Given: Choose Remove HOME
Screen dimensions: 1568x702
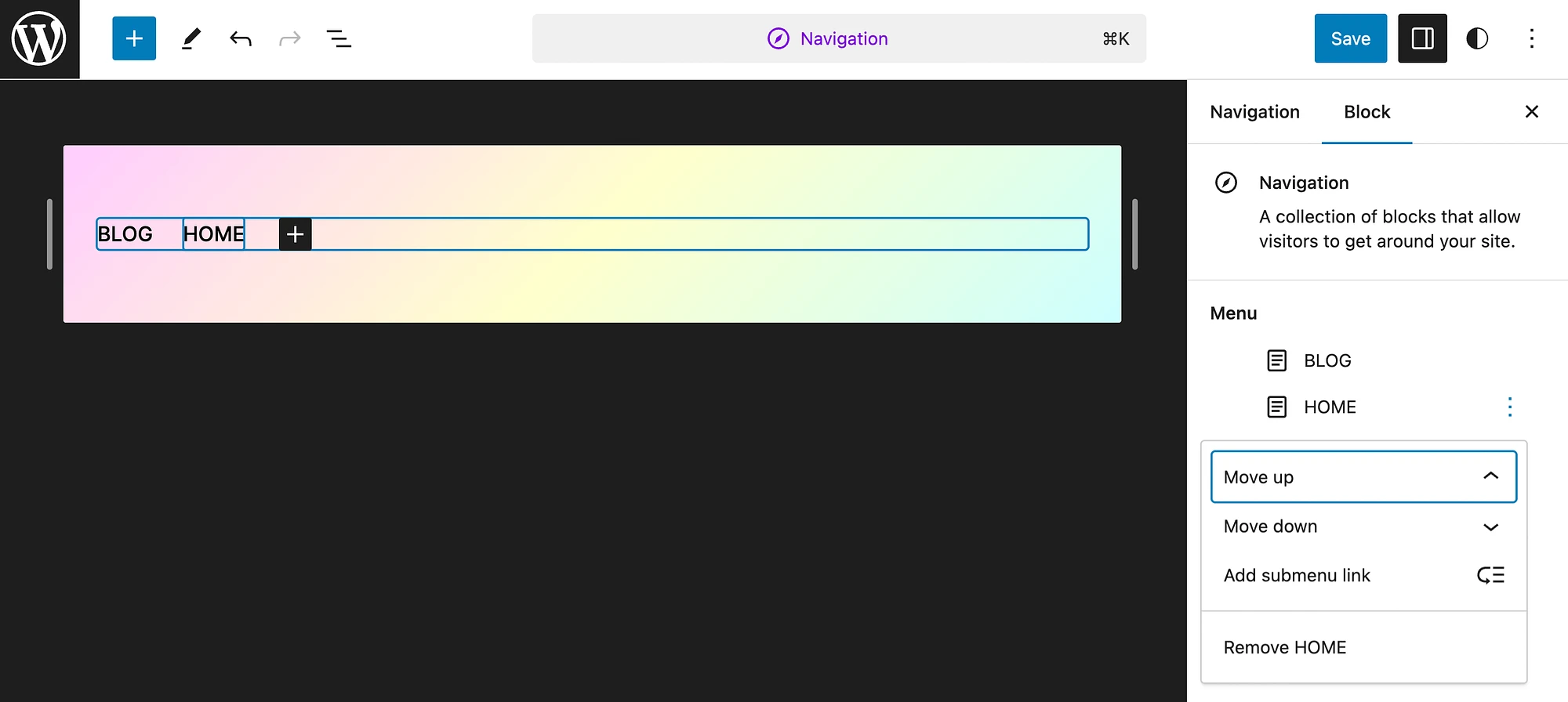Looking at the screenshot, I should pos(1363,647).
